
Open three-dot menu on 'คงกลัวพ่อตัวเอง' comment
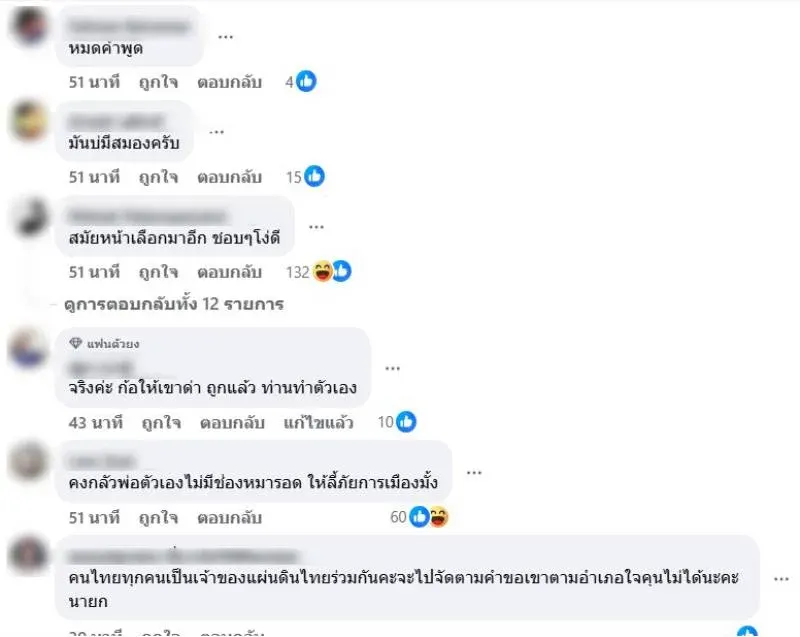(474, 473)
